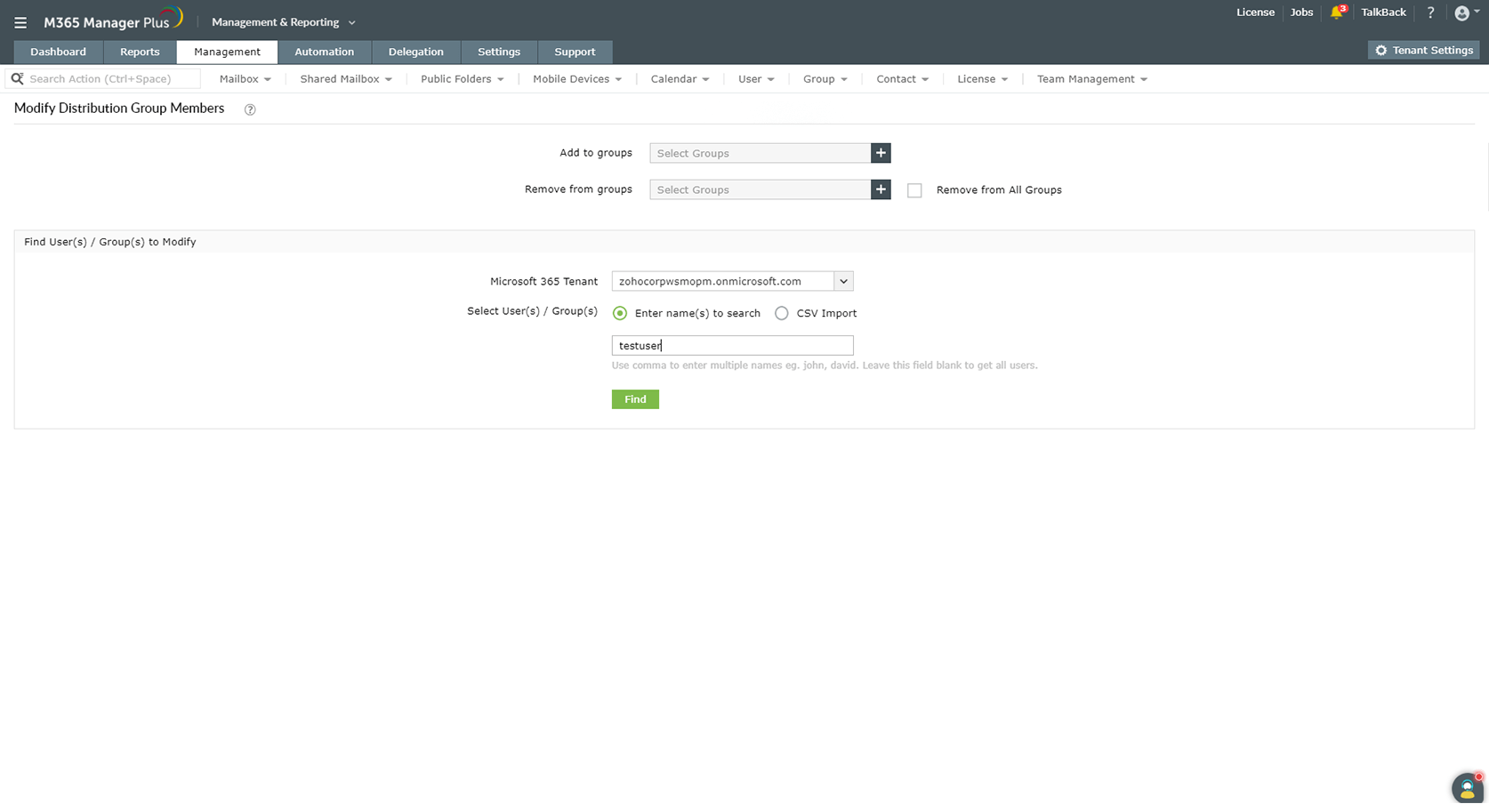The image size is (1489, 812).
Task: Select the Enter name(s) to search radio
Action: tap(620, 313)
